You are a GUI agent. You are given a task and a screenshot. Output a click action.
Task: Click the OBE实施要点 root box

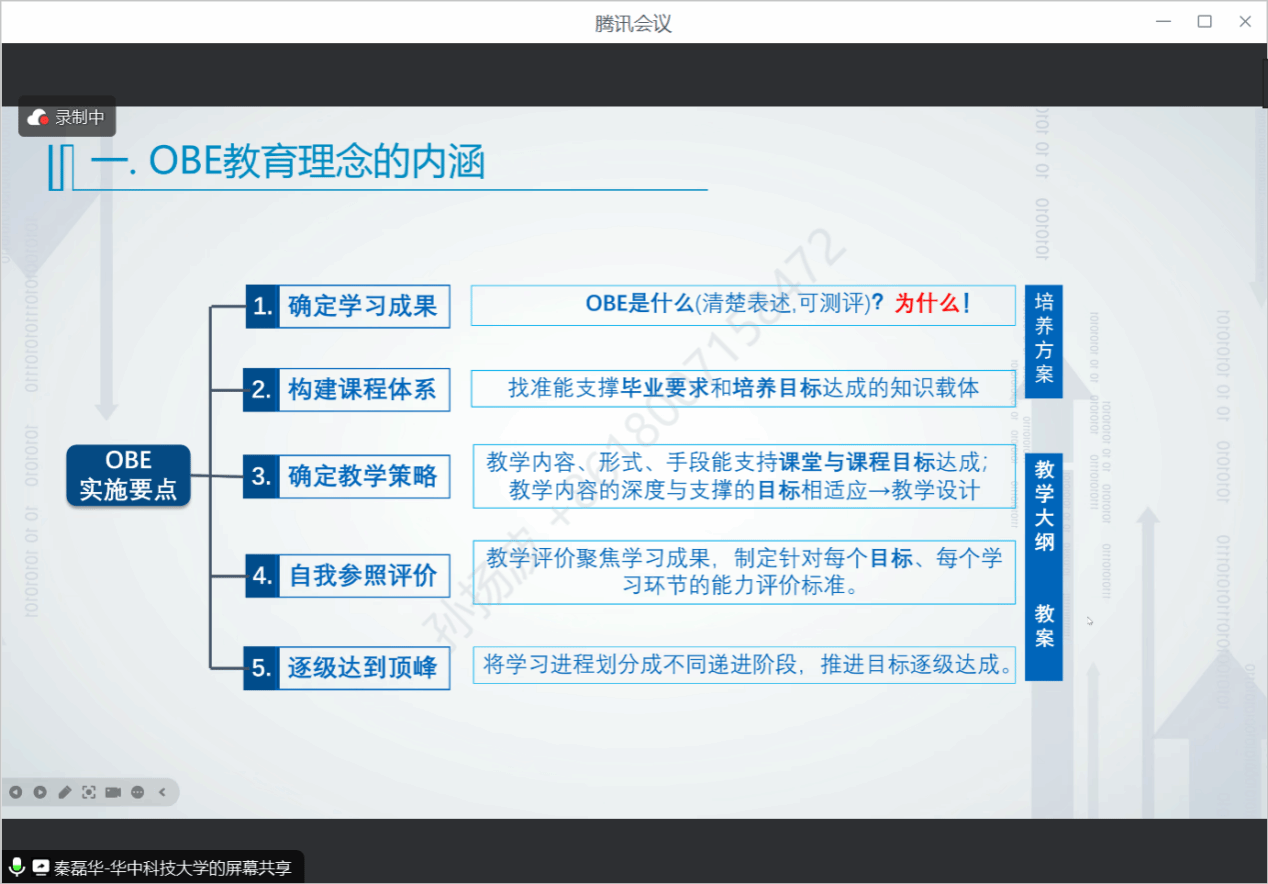(x=128, y=475)
